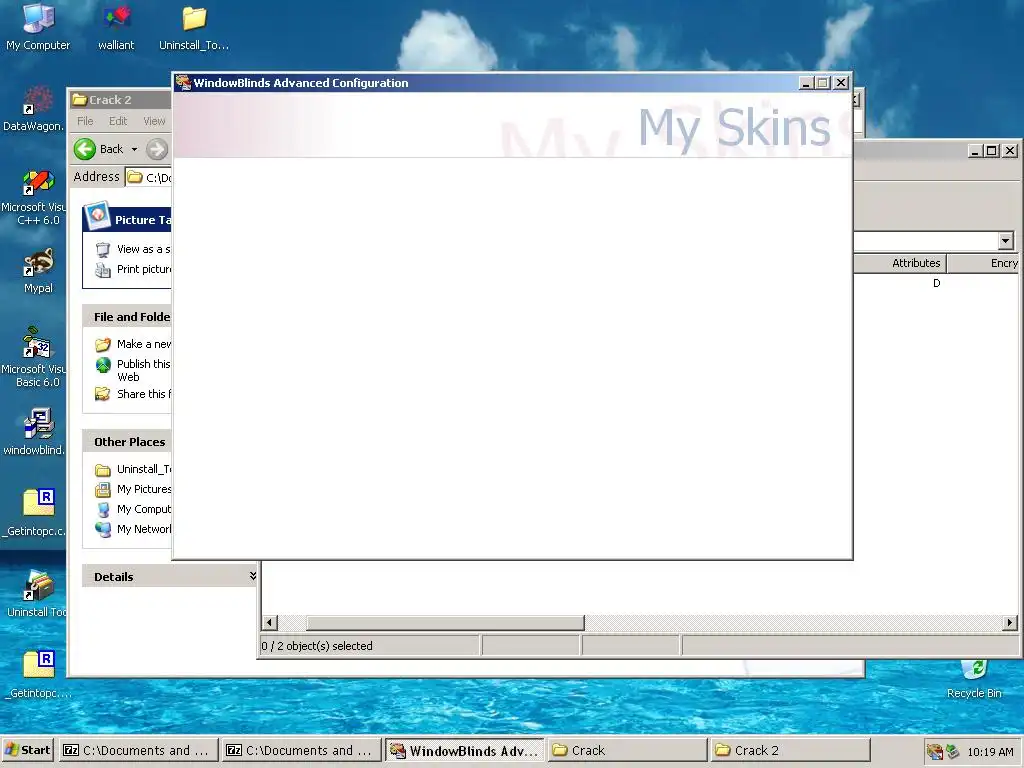Viewport: 1024px width, 768px height.
Task: Click Publish this folder to Web
Action: click(143, 370)
